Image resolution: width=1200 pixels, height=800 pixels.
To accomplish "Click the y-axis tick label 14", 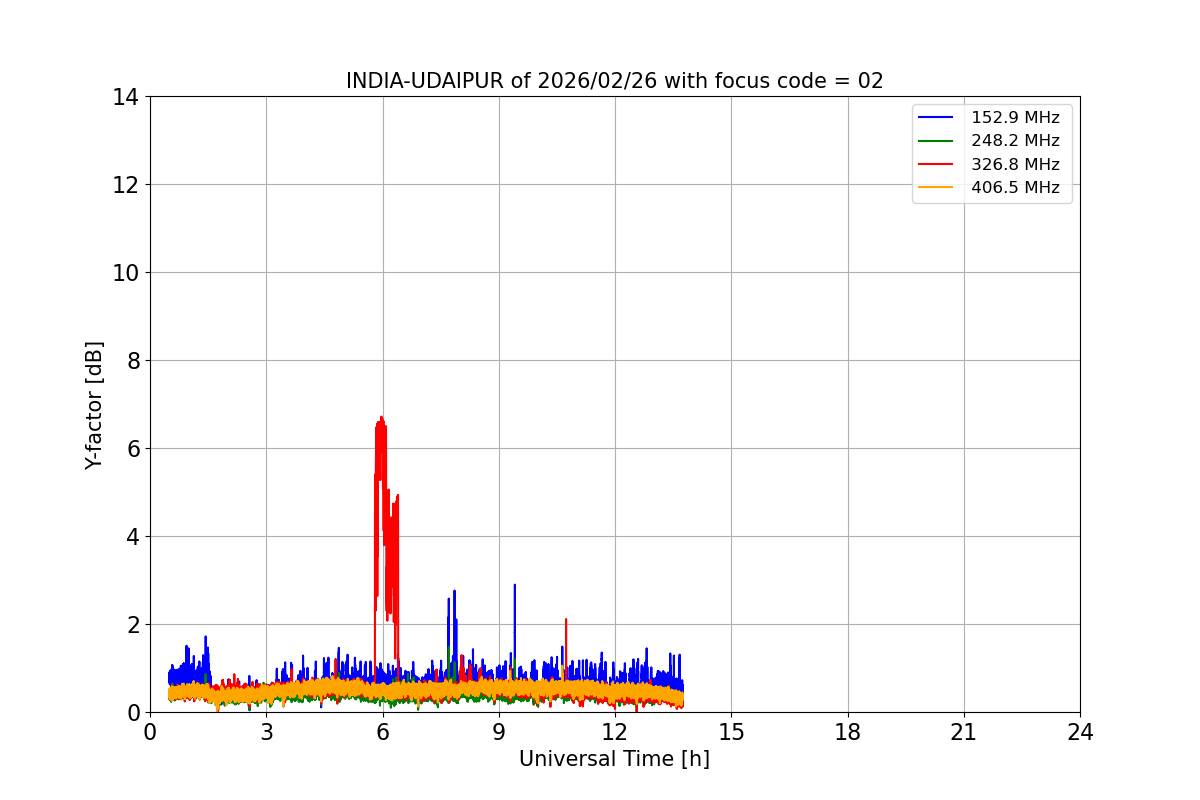I will (125, 97).
